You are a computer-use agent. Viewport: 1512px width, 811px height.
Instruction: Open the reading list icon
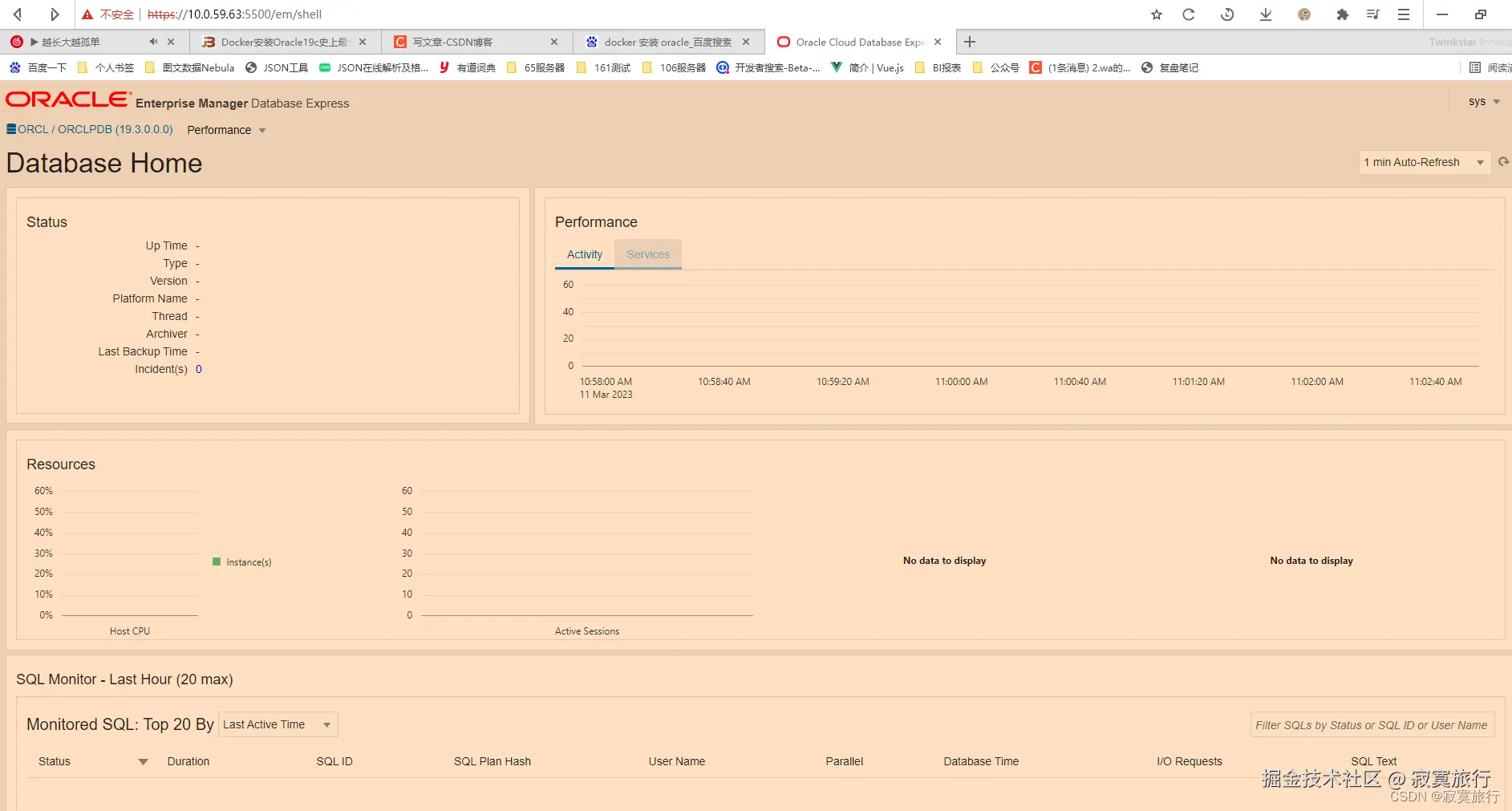pyautogui.click(x=1475, y=67)
